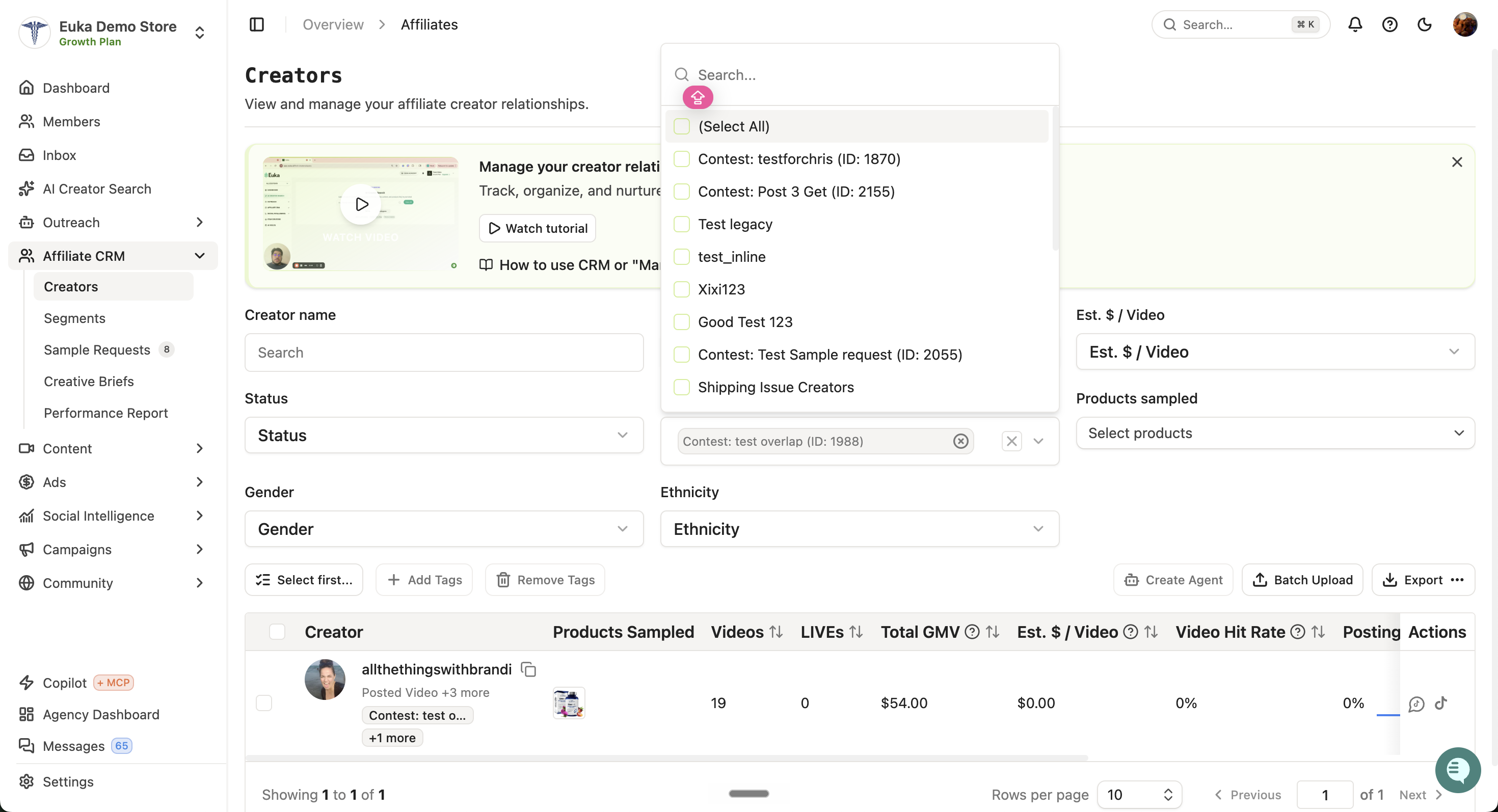Open Rows per page selector
This screenshot has width=1498, height=812.
tap(1139, 795)
